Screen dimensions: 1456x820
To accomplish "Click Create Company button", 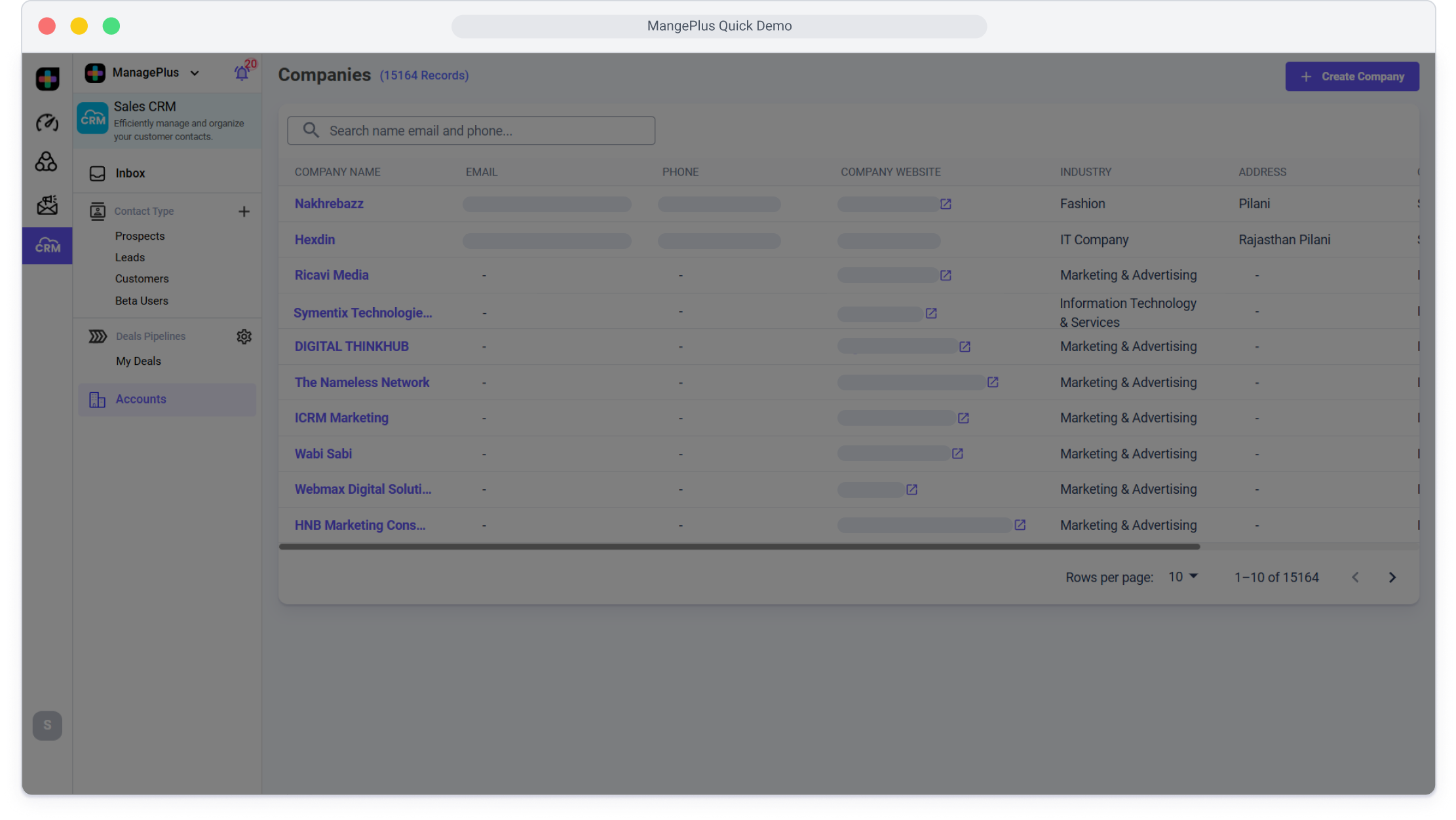I will tap(1352, 77).
